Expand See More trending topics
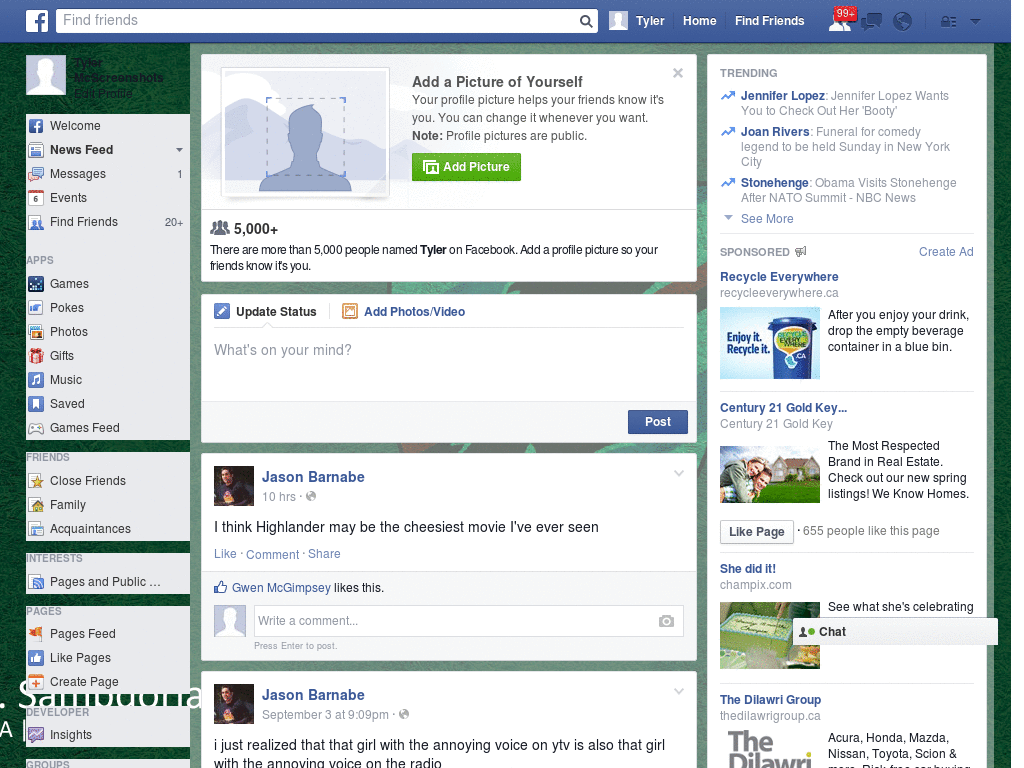Image resolution: width=1024 pixels, height=768 pixels. coord(767,219)
